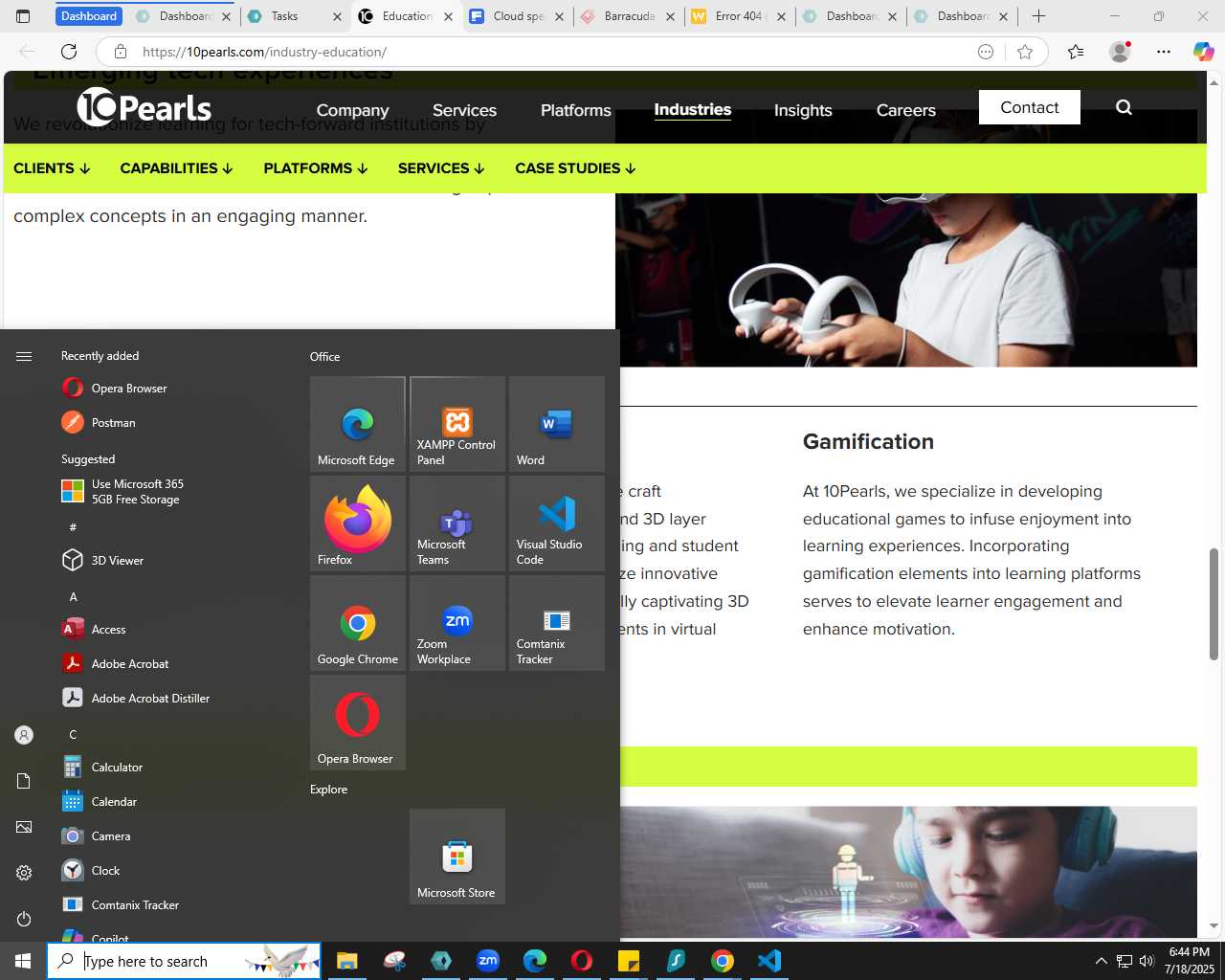Open Chrome from the taskbar
The image size is (1225, 980).
[x=723, y=961]
